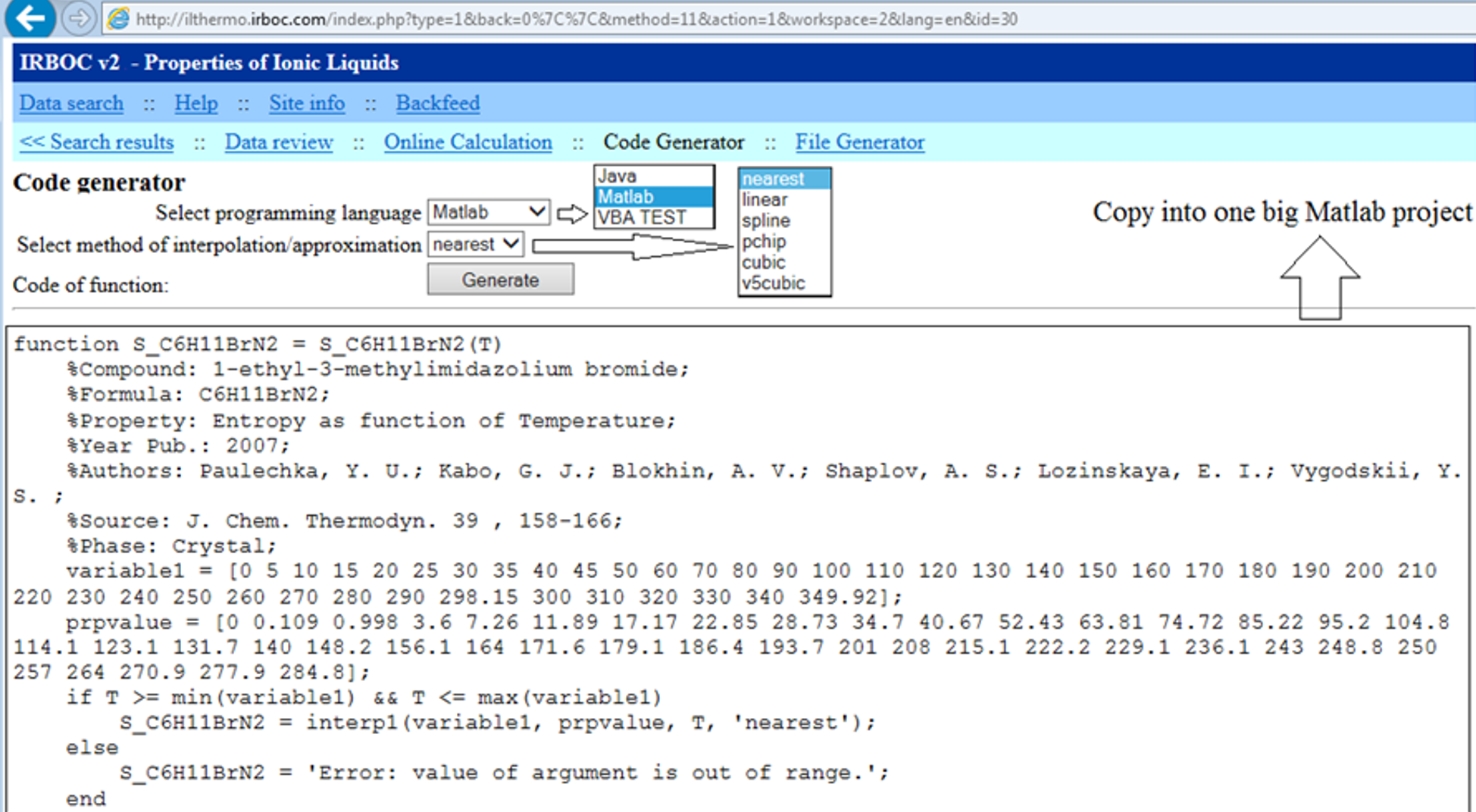Click the browser Forward arrow button
The width and height of the screenshot is (1476, 812).
[x=78, y=18]
